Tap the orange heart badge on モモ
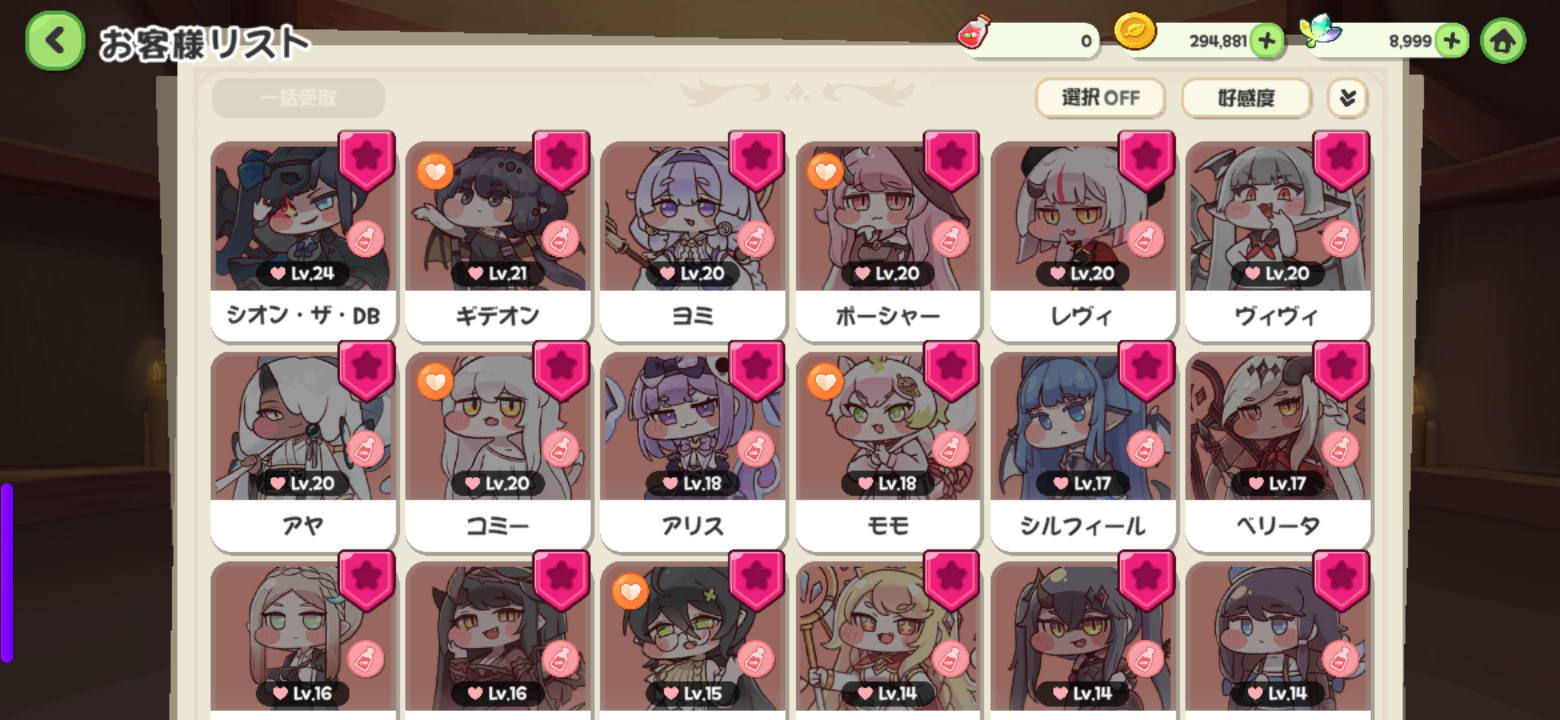The height and width of the screenshot is (720, 1560). click(825, 381)
